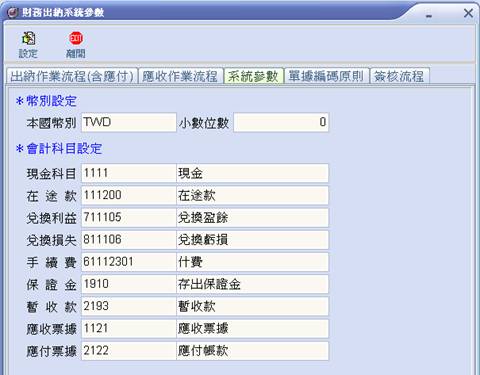Select the 兌換利益 code field 711105
The width and height of the screenshot is (480, 375).
click(x=129, y=217)
